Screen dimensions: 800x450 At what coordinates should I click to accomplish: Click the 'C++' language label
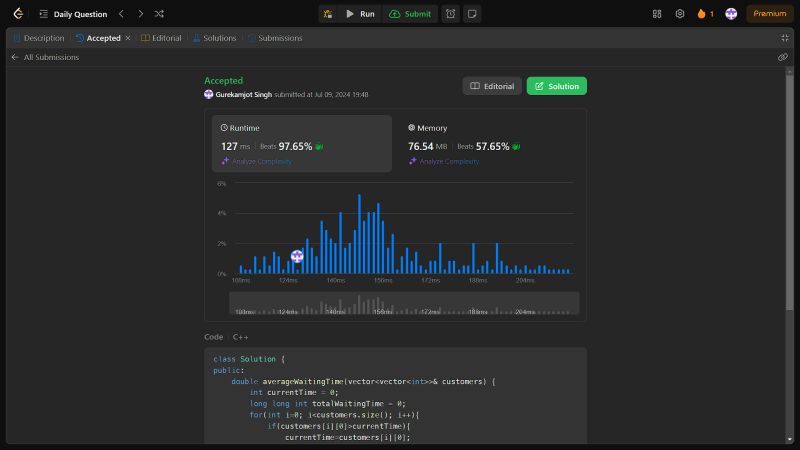tap(240, 337)
